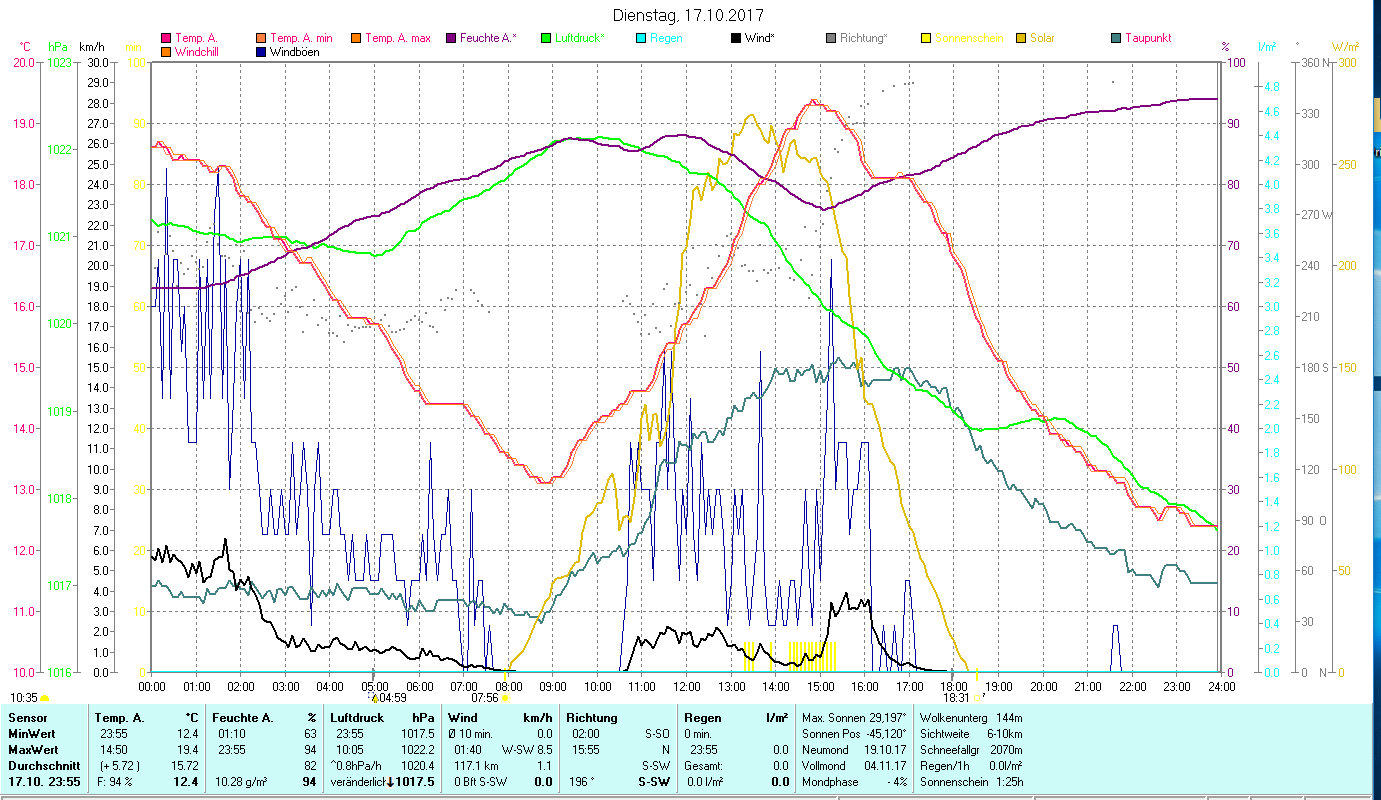Viewport: 1381px width, 800px height.
Task: Click the humidity minimum time '01:10'
Action: [x=233, y=734]
